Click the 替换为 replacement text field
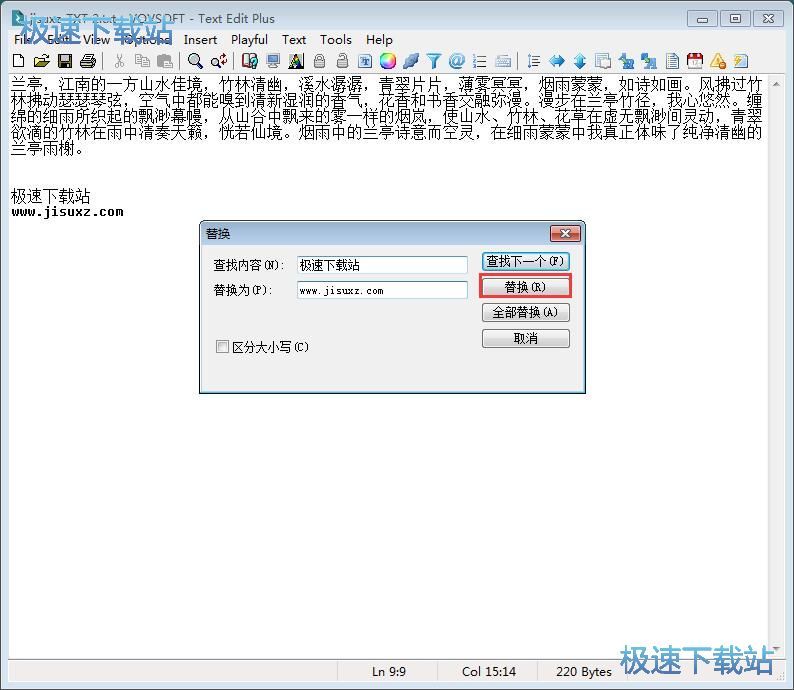 [382, 291]
